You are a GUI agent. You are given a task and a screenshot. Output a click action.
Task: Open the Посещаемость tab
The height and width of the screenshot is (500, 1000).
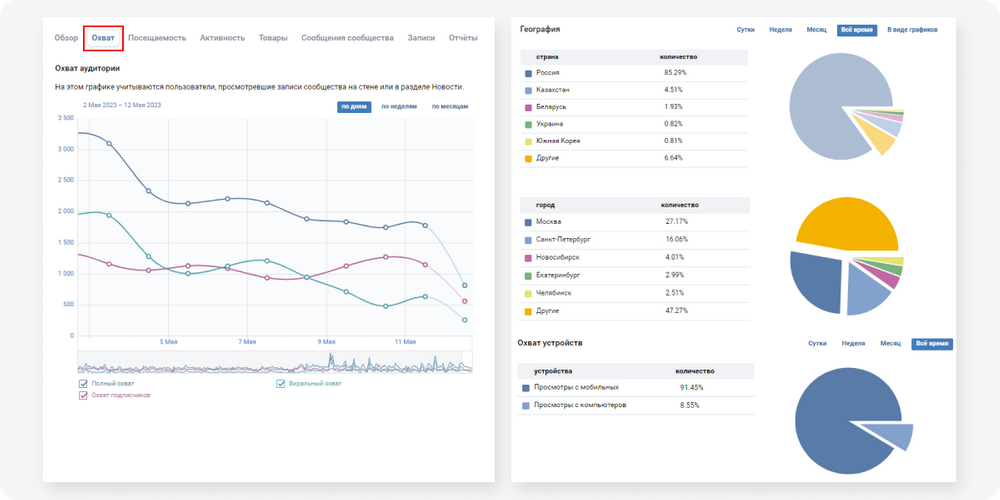[157, 38]
